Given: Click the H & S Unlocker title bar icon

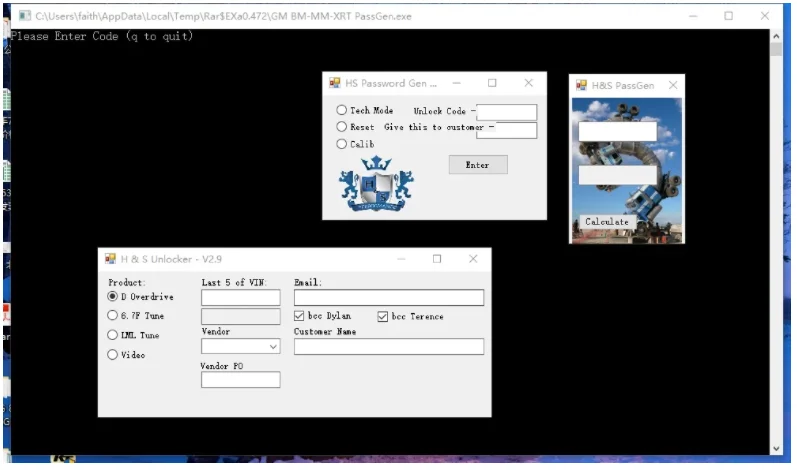Looking at the screenshot, I should [x=110, y=259].
